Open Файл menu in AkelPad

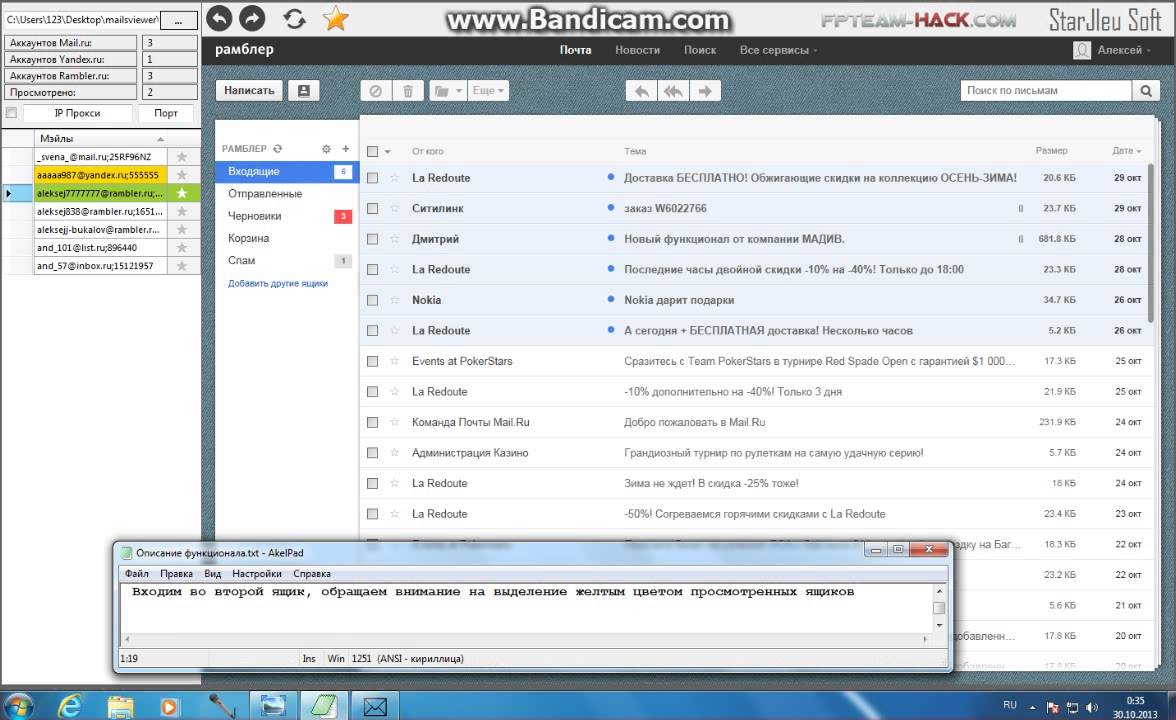click(x=136, y=574)
